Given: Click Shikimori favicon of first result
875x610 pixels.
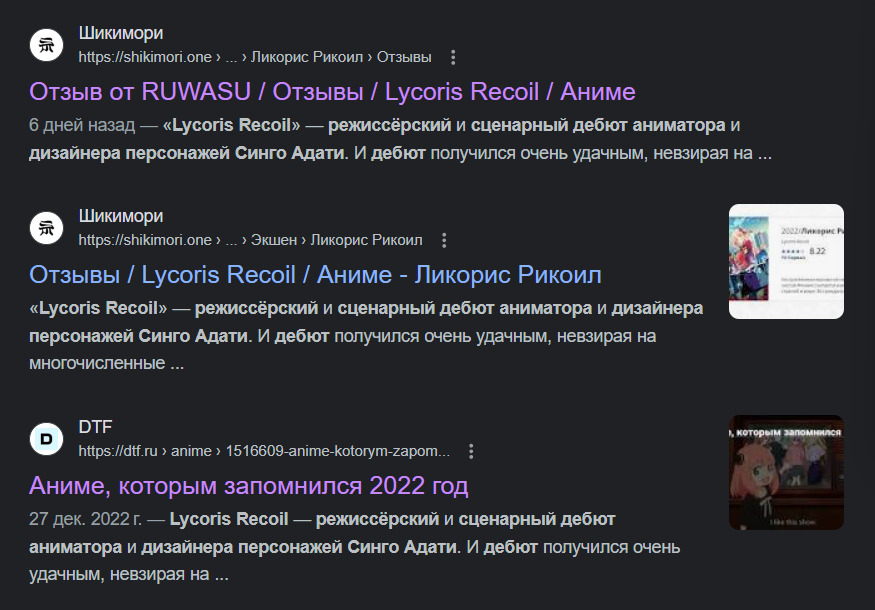Looking at the screenshot, I should point(46,45).
